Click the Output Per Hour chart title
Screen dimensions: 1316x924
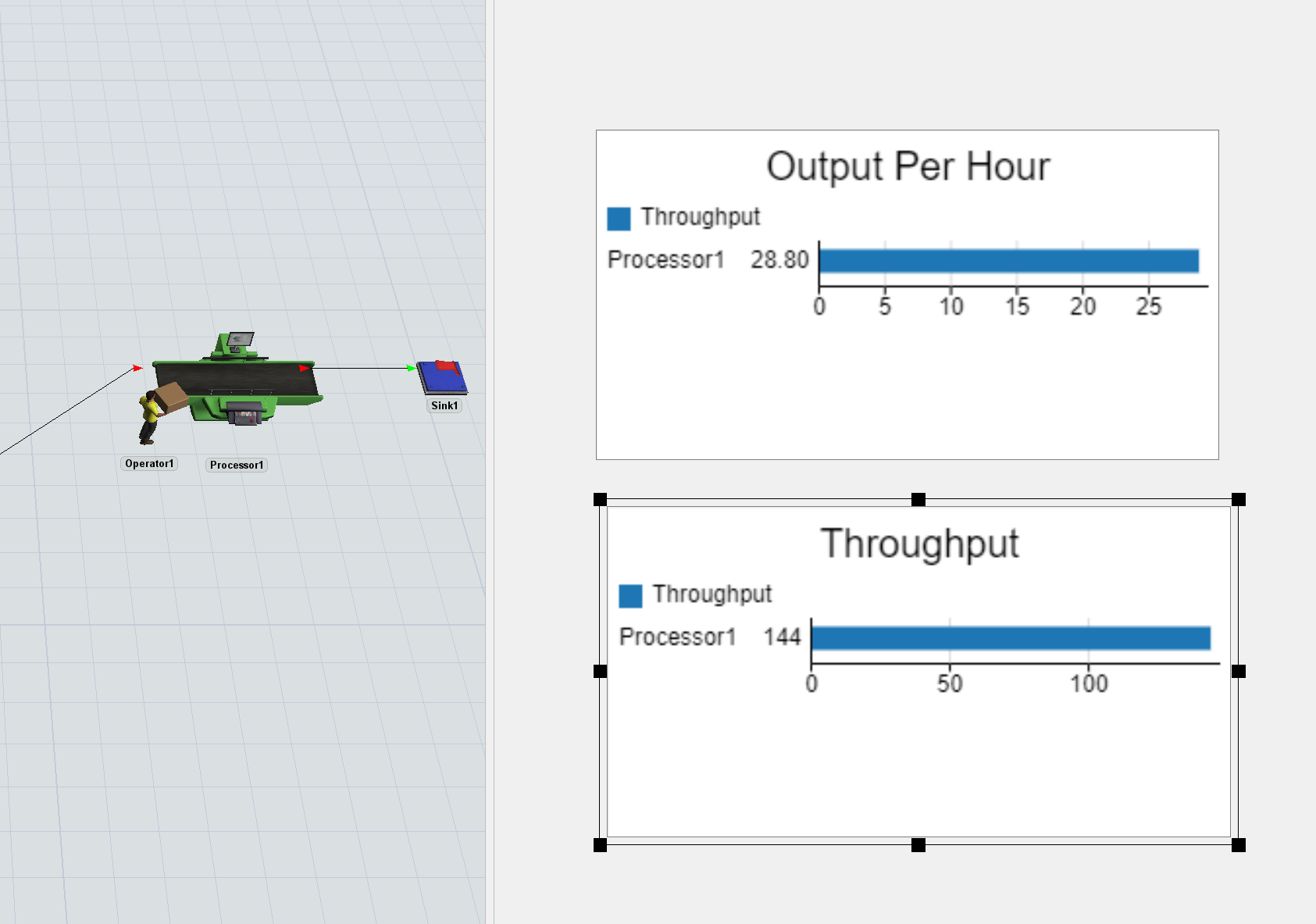[908, 166]
